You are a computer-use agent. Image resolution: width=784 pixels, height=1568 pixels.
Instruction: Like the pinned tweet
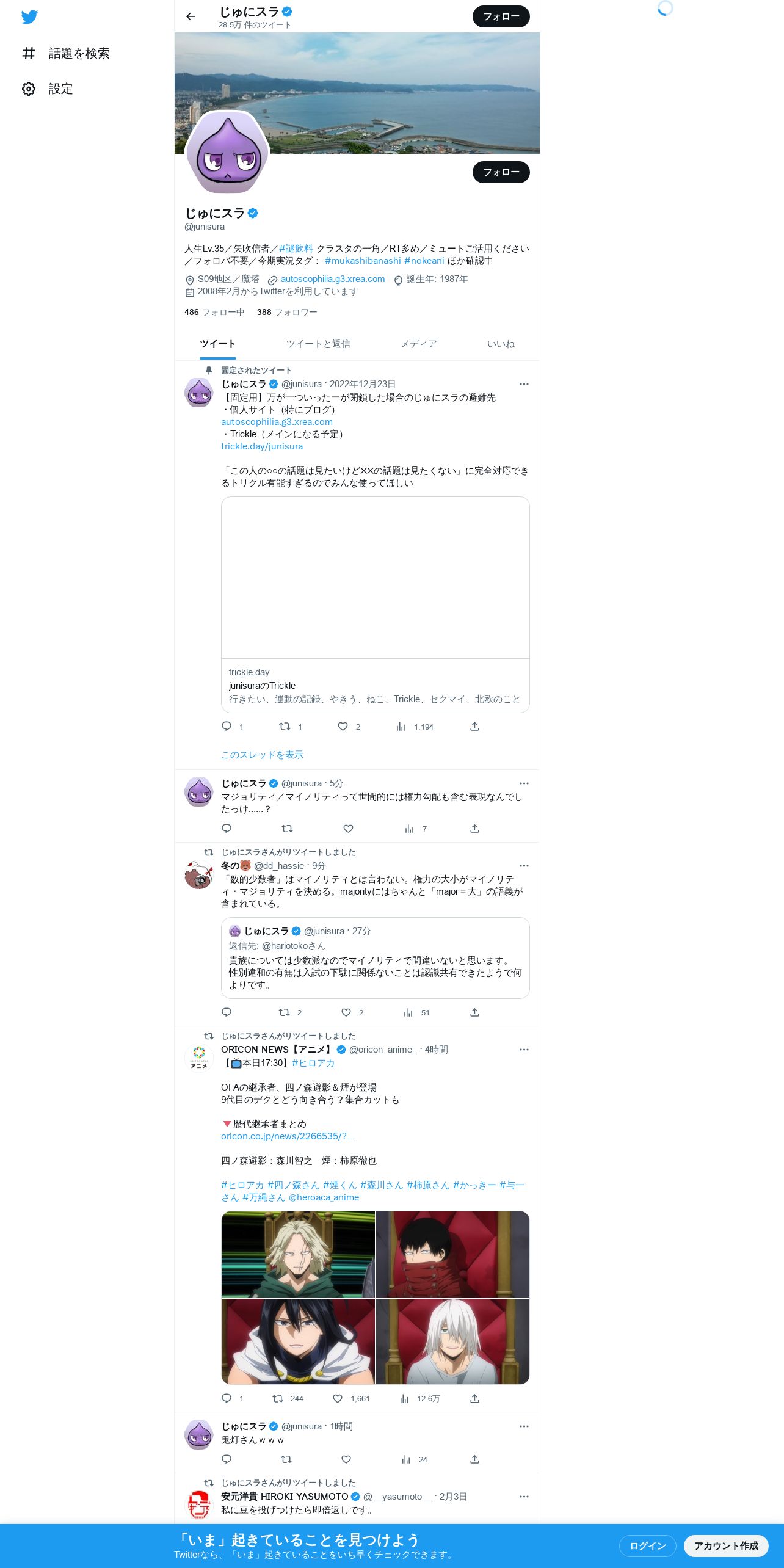pyautogui.click(x=343, y=727)
